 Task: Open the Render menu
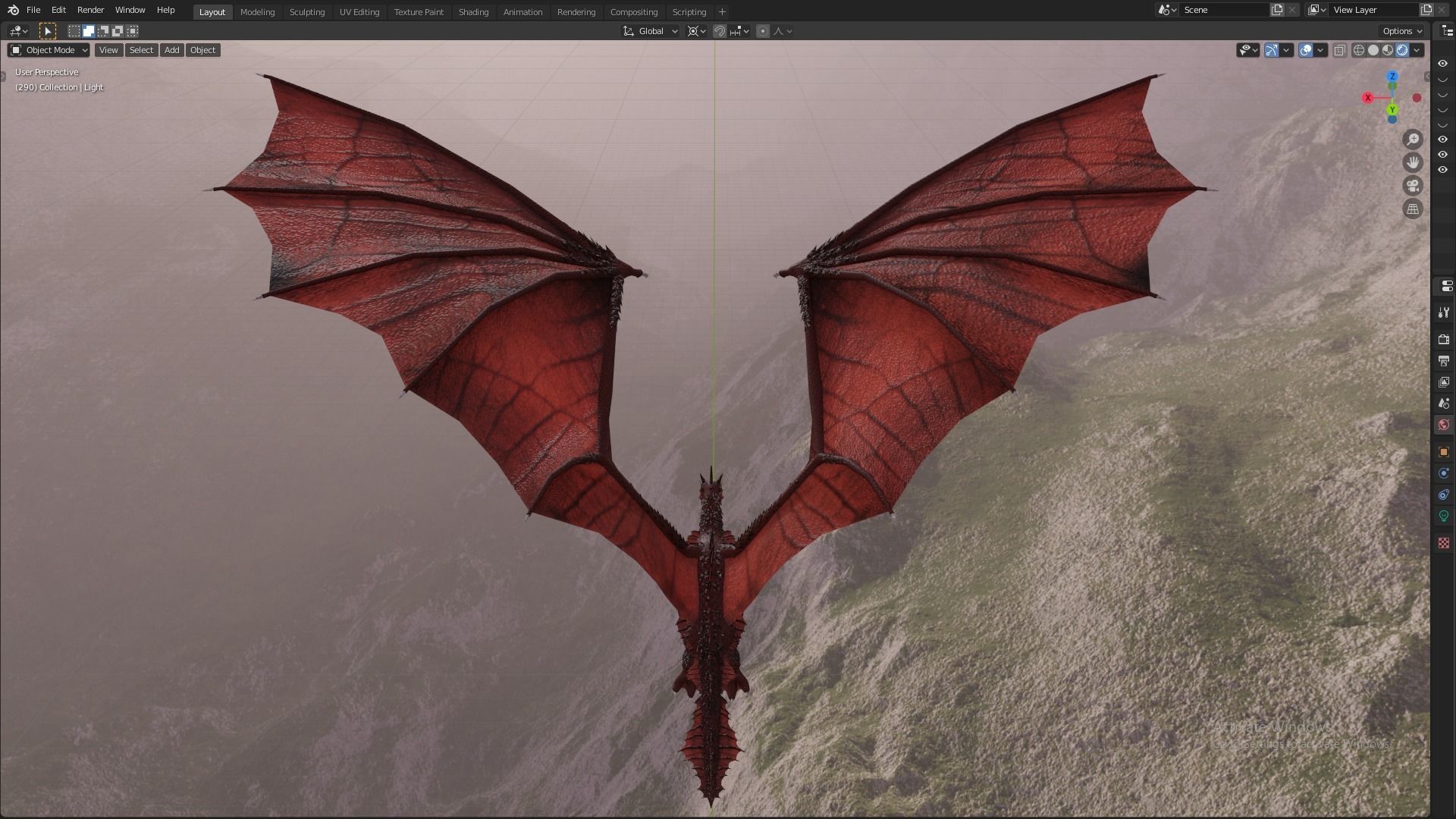[90, 10]
